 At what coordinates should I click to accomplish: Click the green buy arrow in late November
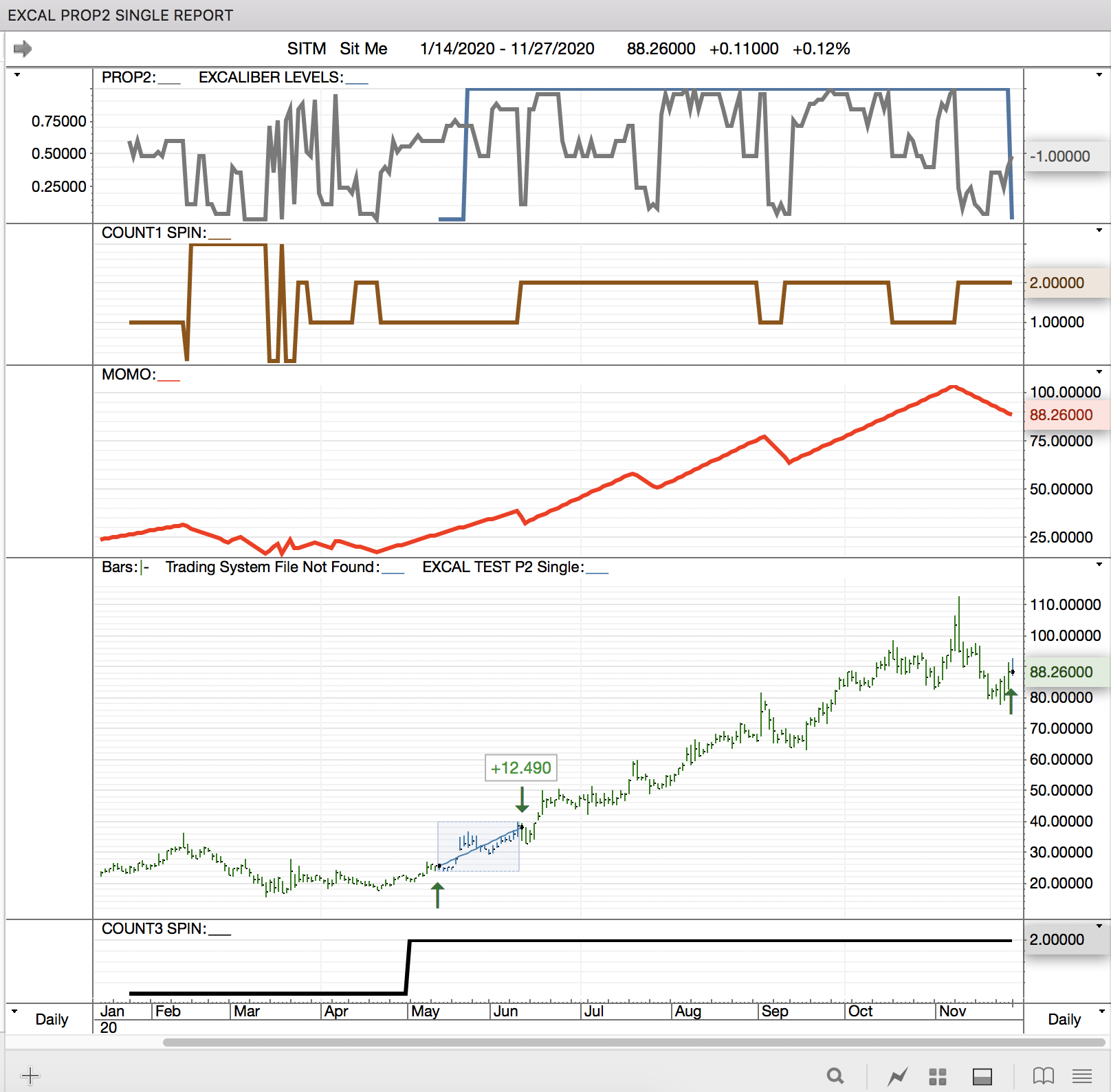1011,701
